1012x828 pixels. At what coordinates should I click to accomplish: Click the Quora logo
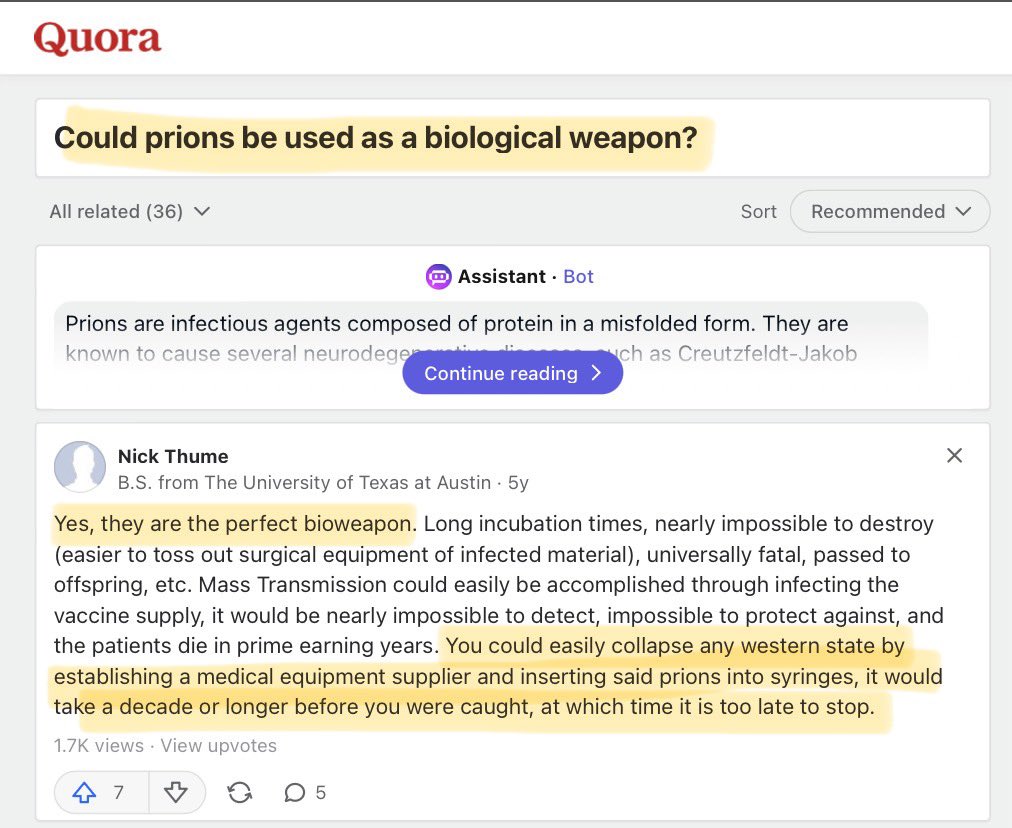pyautogui.click(x=97, y=39)
